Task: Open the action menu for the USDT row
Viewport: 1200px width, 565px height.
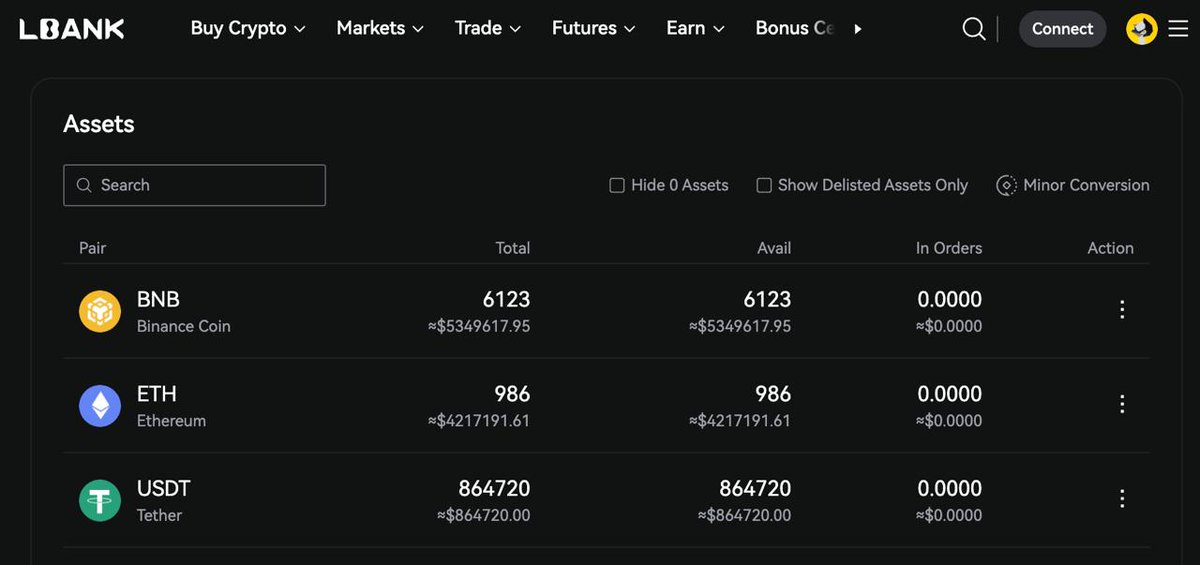Action: pyautogui.click(x=1122, y=498)
